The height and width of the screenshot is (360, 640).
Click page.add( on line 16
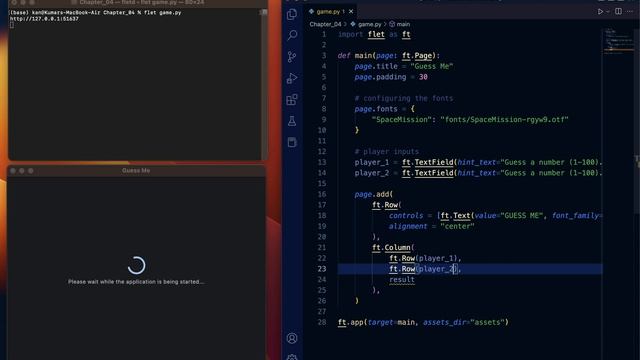tap(373, 194)
